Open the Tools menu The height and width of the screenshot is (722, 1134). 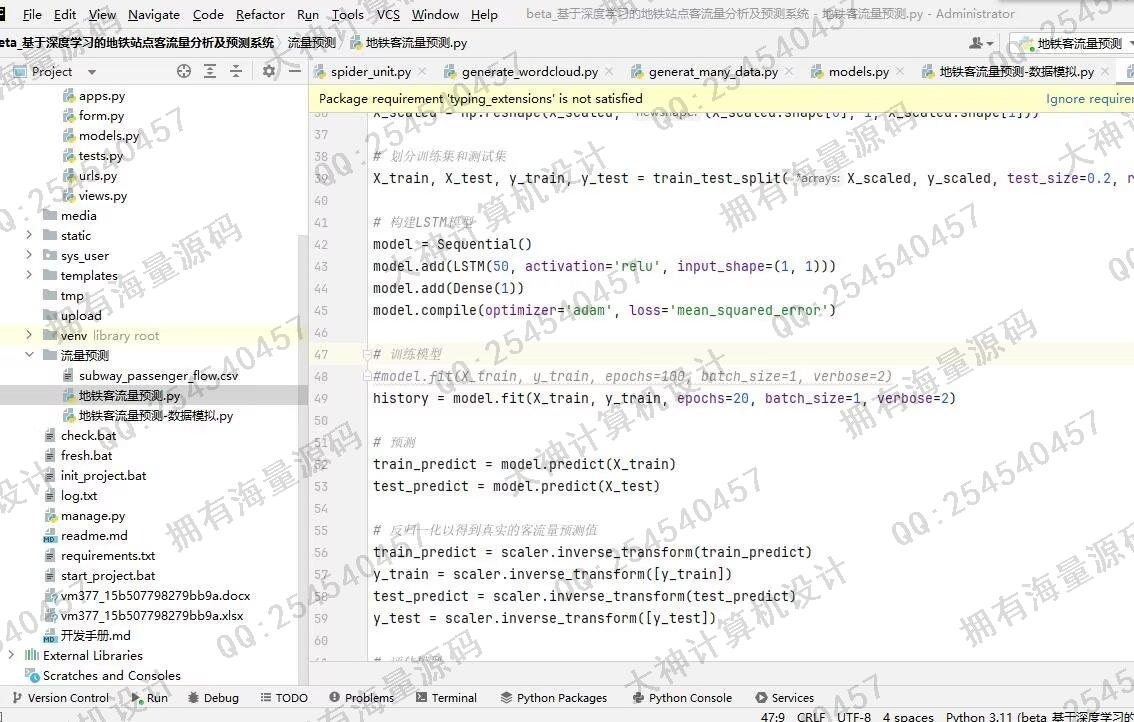point(348,14)
